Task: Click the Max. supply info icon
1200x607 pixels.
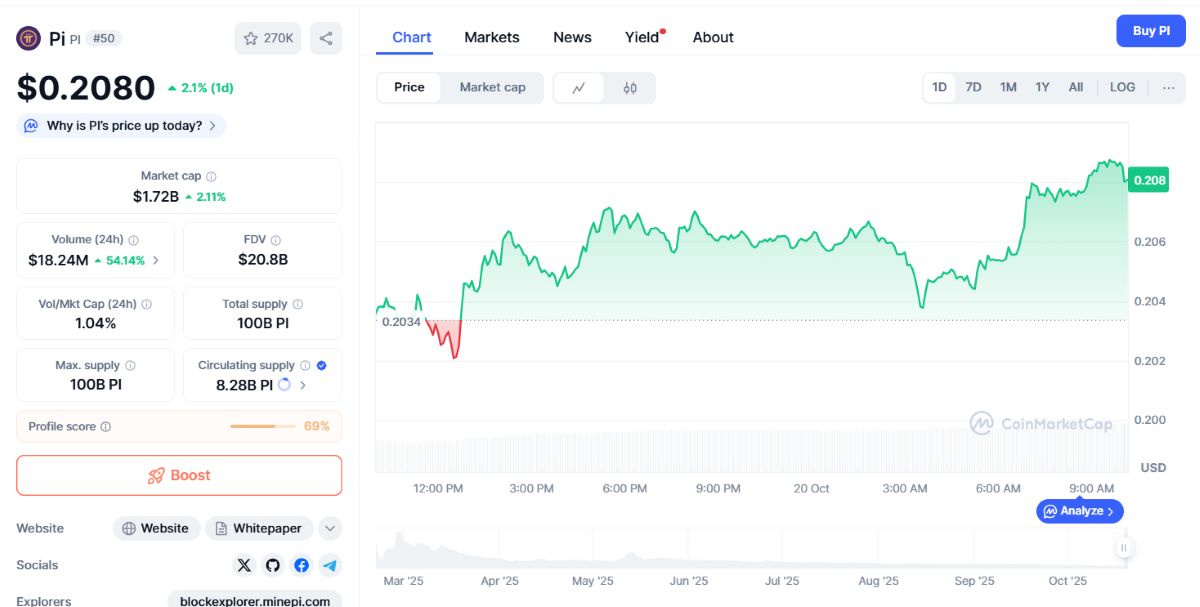Action: [130, 366]
